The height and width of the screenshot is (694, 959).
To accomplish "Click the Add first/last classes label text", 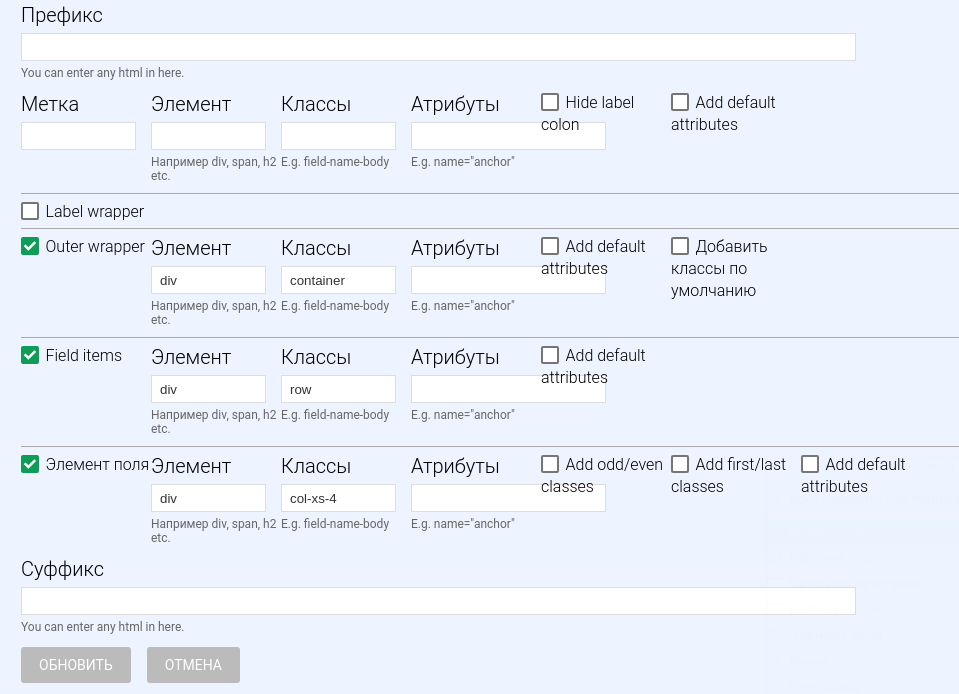I will pyautogui.click(x=728, y=475).
